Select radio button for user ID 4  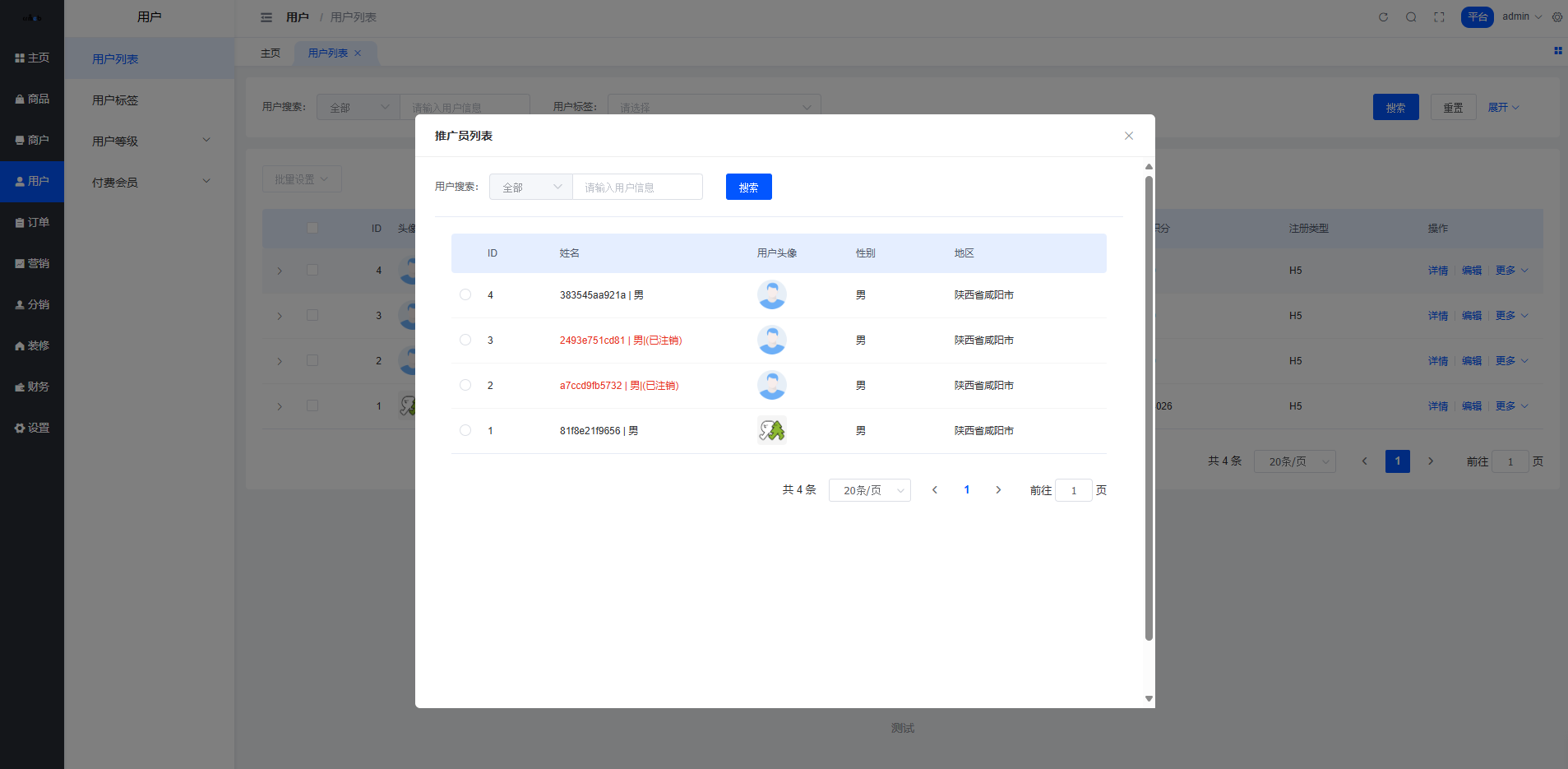(x=465, y=294)
